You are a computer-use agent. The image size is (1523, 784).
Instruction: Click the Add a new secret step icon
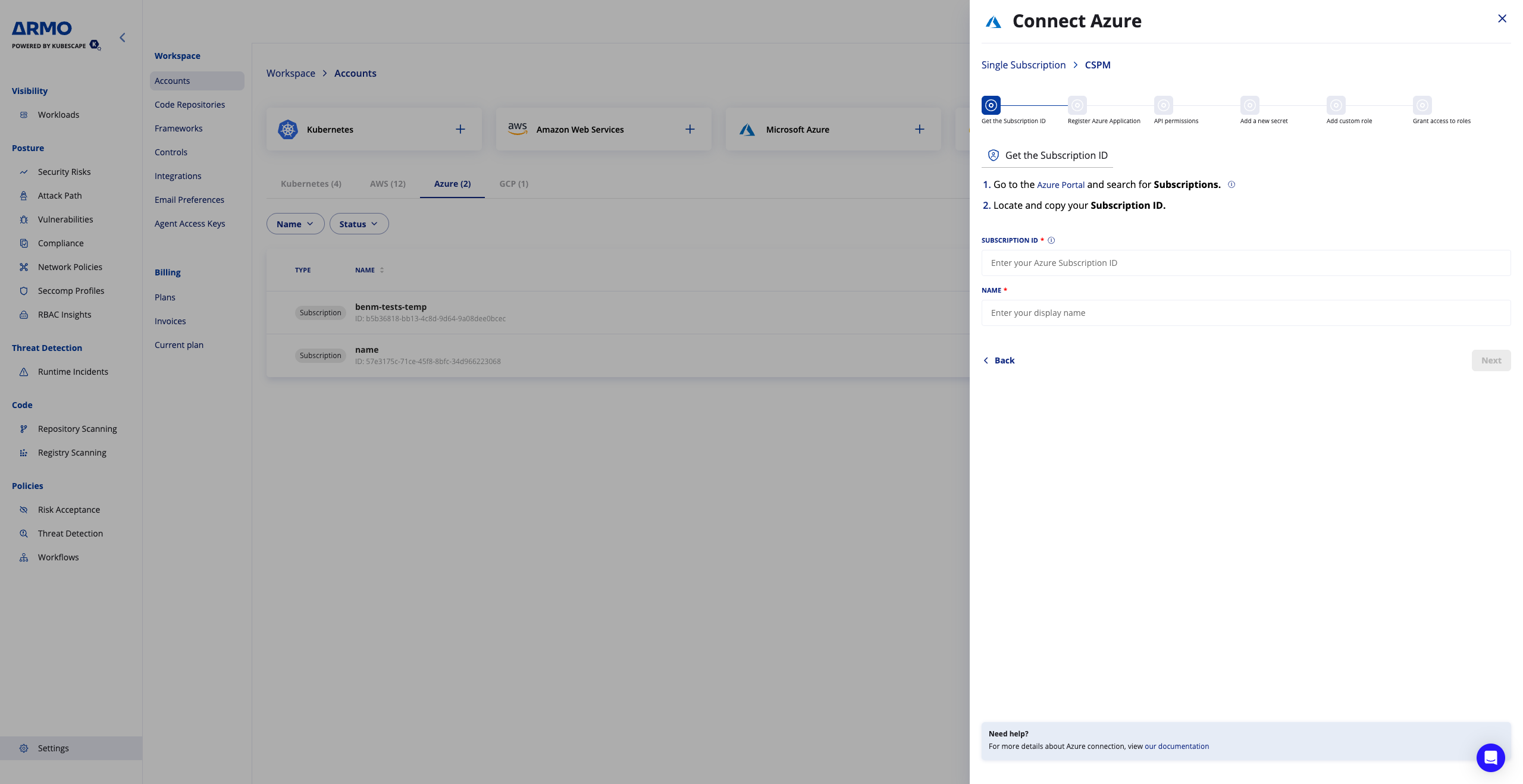click(1249, 105)
